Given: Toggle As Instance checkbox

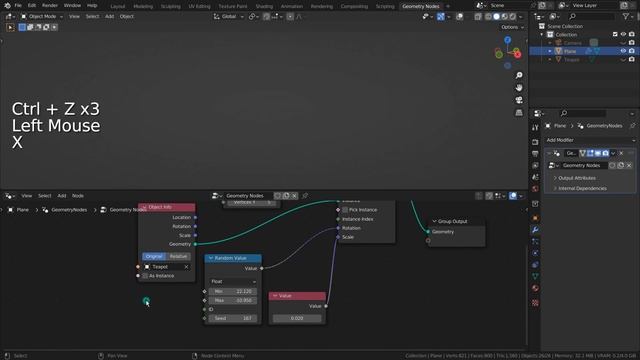Looking at the screenshot, I should click(x=145, y=276).
